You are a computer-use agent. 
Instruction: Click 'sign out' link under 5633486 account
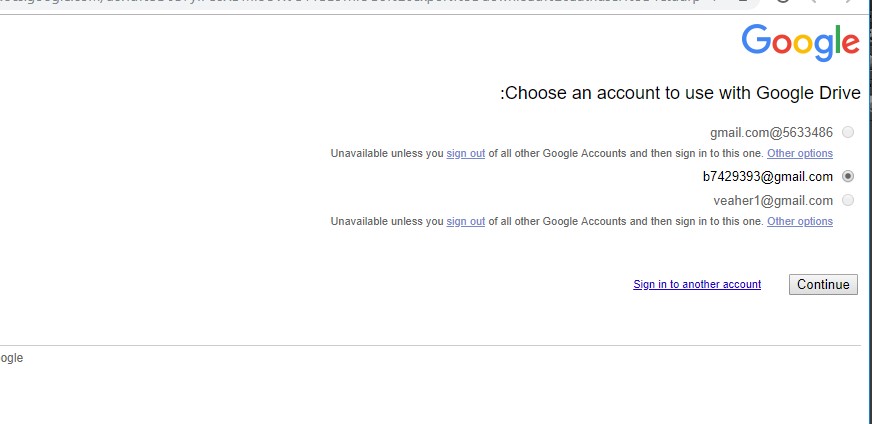click(465, 154)
